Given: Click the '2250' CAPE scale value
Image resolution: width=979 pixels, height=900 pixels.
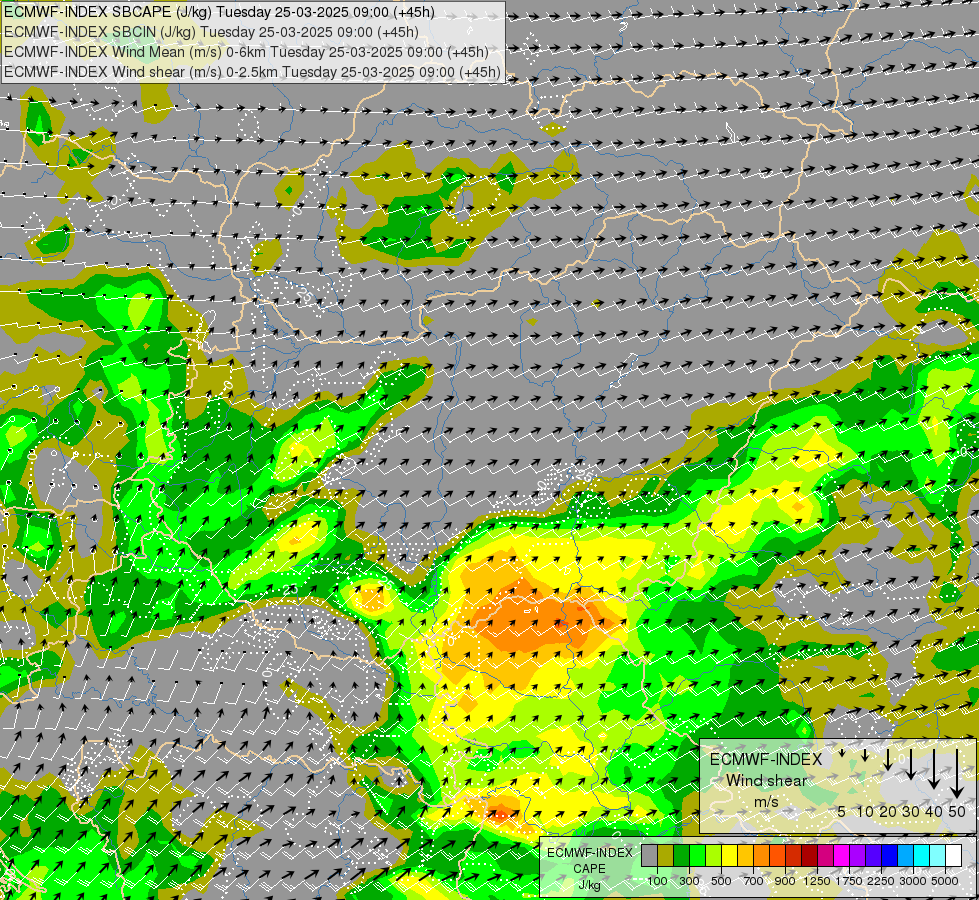Looking at the screenshot, I should point(882,881).
